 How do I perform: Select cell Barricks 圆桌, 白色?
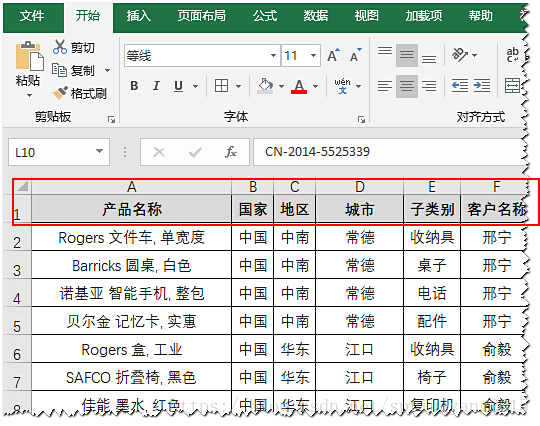132,265
